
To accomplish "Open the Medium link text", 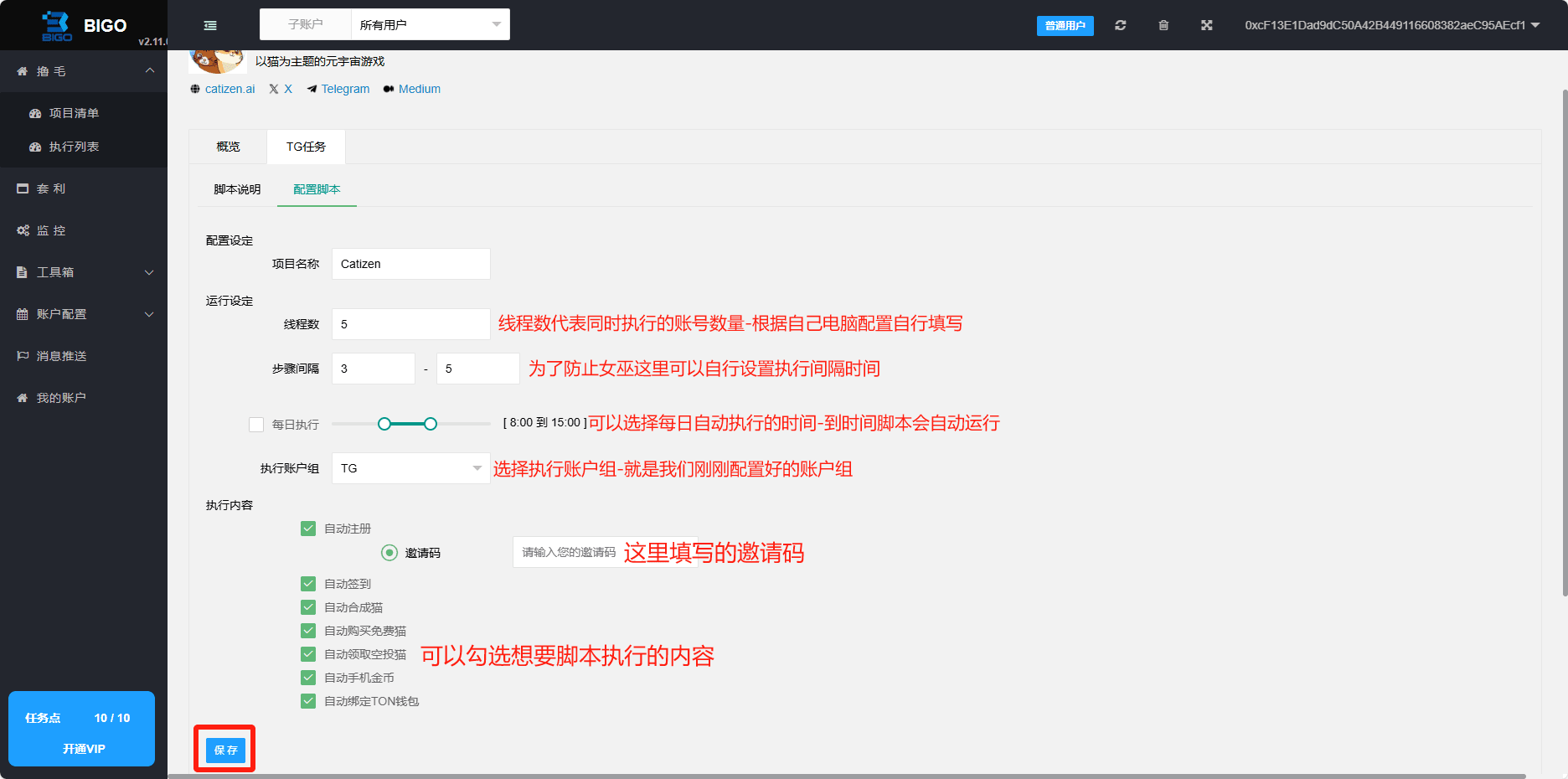I will pos(420,89).
